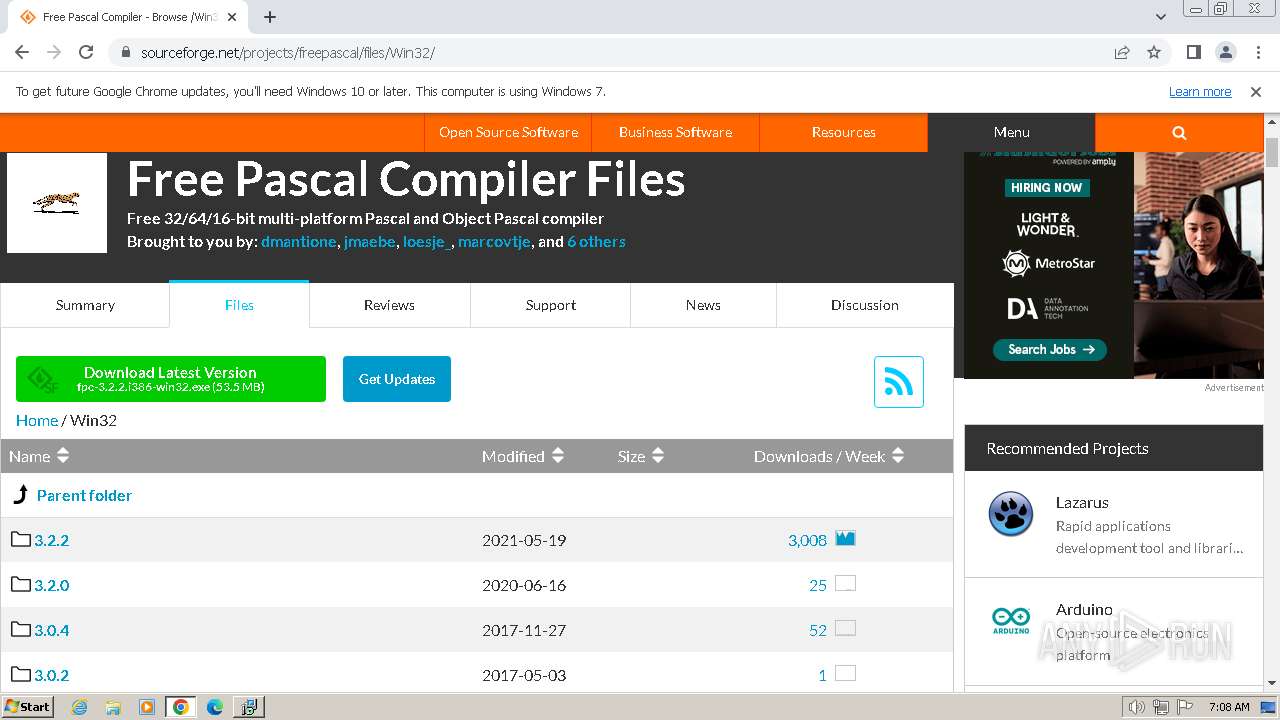The image size is (1280, 720).
Task: Click the Get Updates button
Action: coord(397,379)
